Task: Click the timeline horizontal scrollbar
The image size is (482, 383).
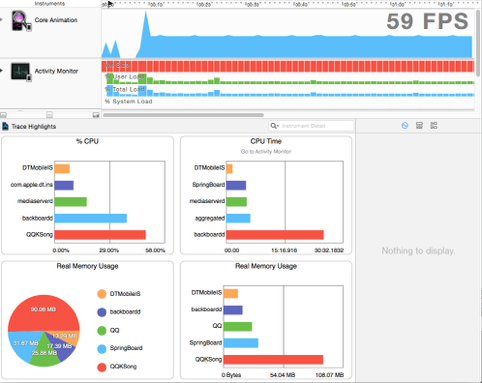Action: pyautogui.click(x=183, y=115)
